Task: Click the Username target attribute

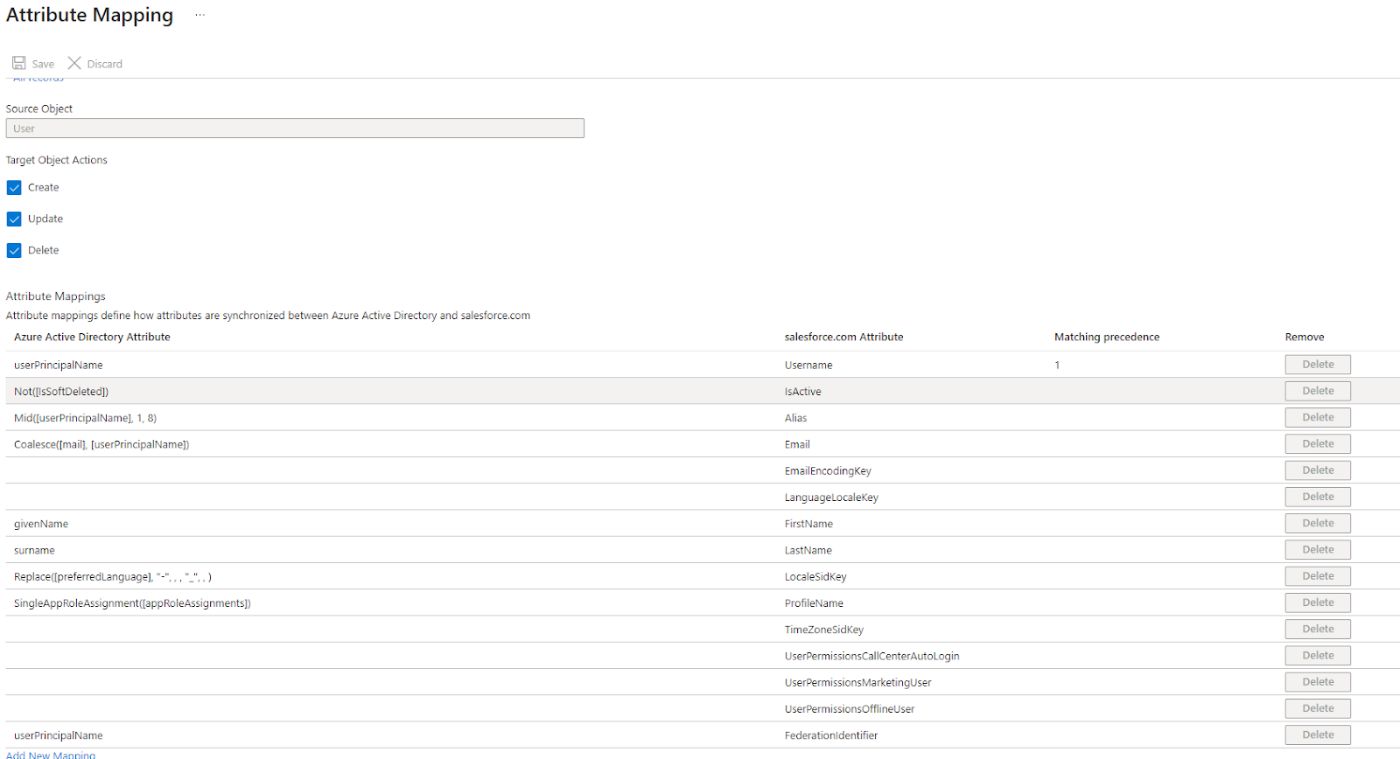Action: click(x=808, y=365)
